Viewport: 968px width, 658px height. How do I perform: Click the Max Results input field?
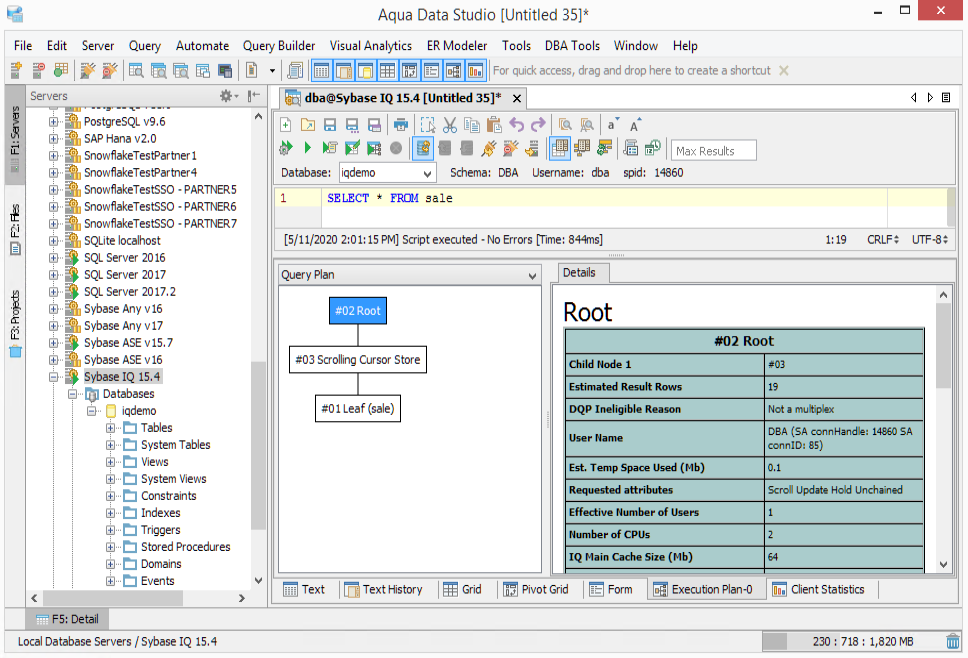coord(713,151)
